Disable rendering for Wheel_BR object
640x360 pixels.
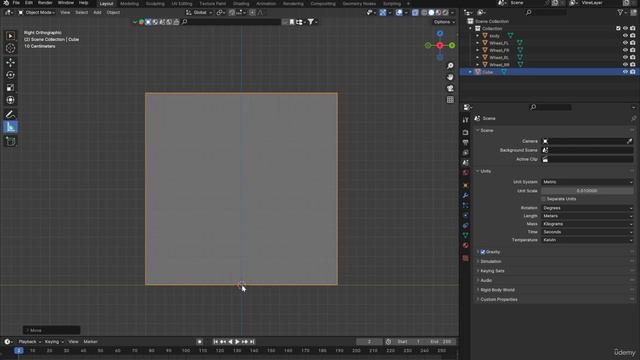click(633, 64)
